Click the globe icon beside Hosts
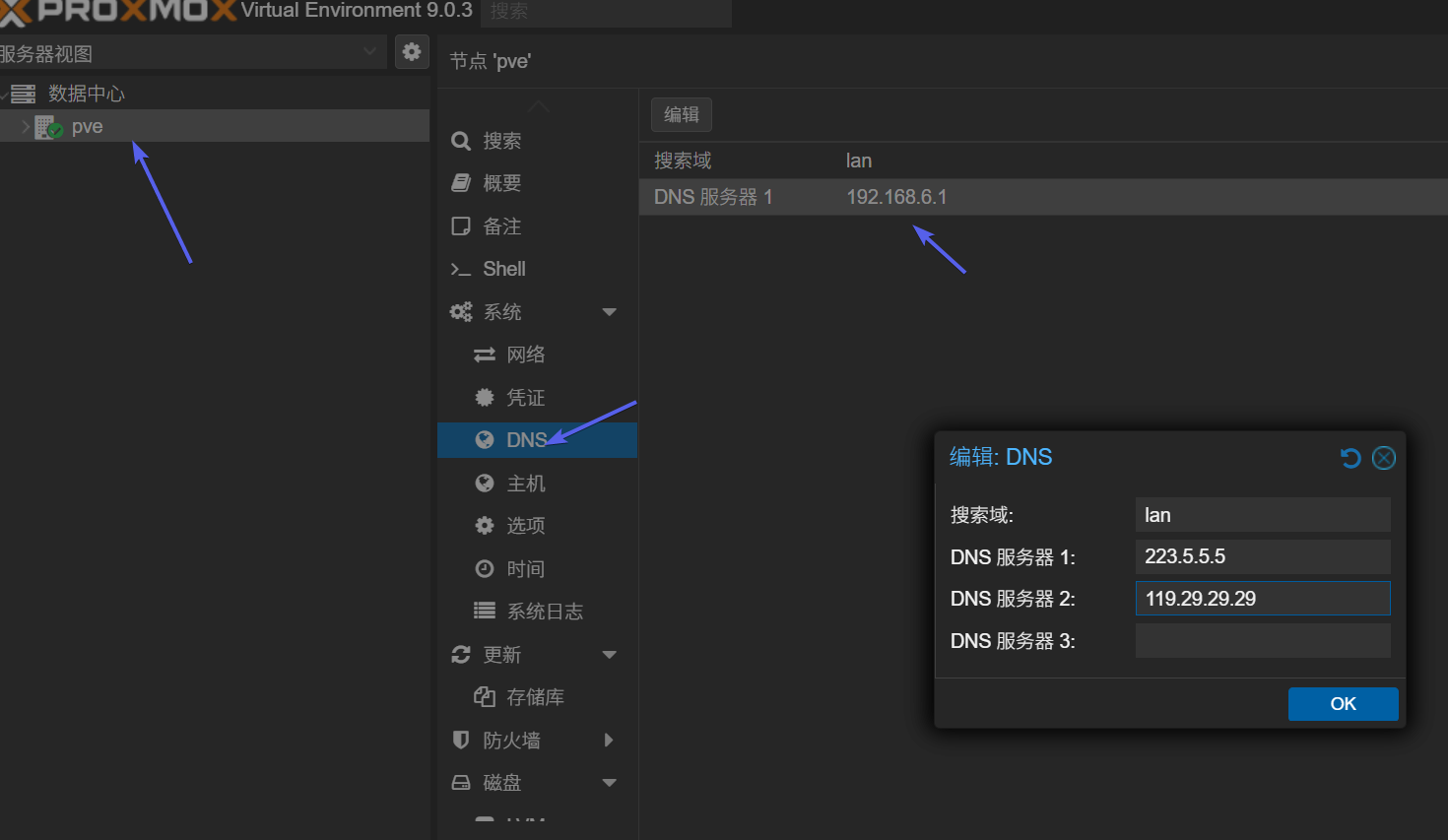This screenshot has height=840, width=1448. 485,484
